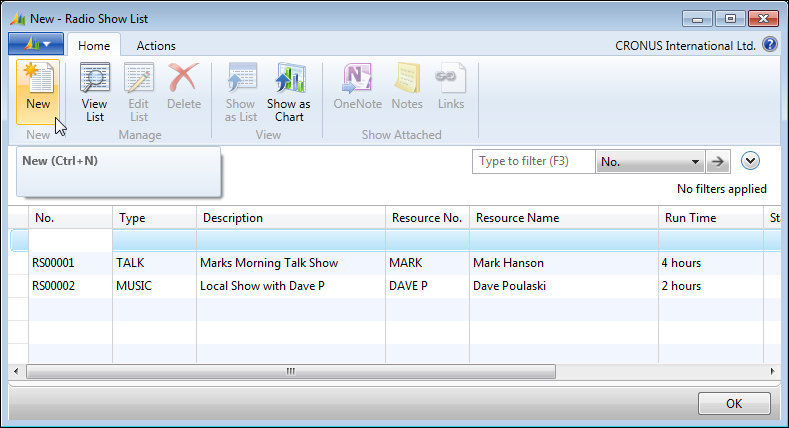
Task: Select the Edit List icon
Action: (x=138, y=78)
